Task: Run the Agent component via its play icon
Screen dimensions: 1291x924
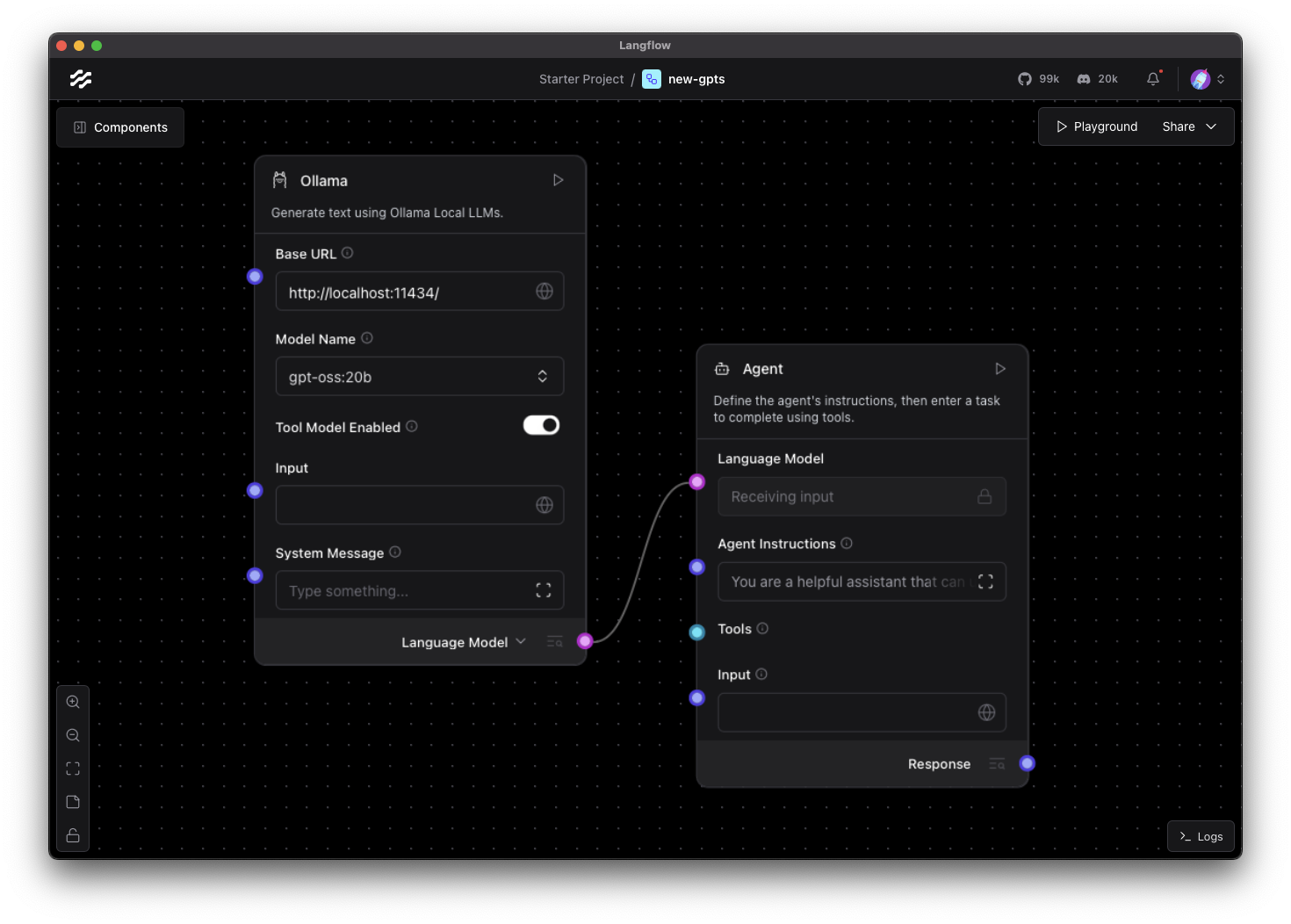Action: click(999, 369)
